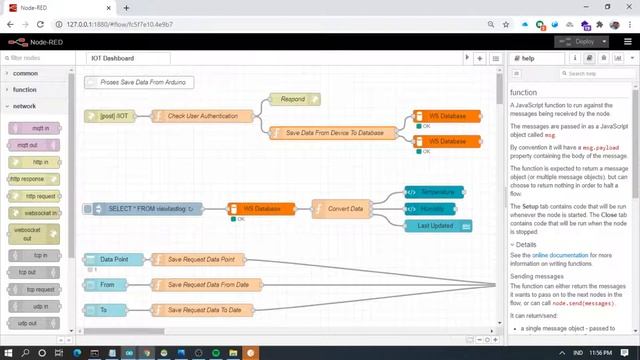The width and height of the screenshot is (640, 360).
Task: Reset workspace zoom with circle icon
Action: 487,340
